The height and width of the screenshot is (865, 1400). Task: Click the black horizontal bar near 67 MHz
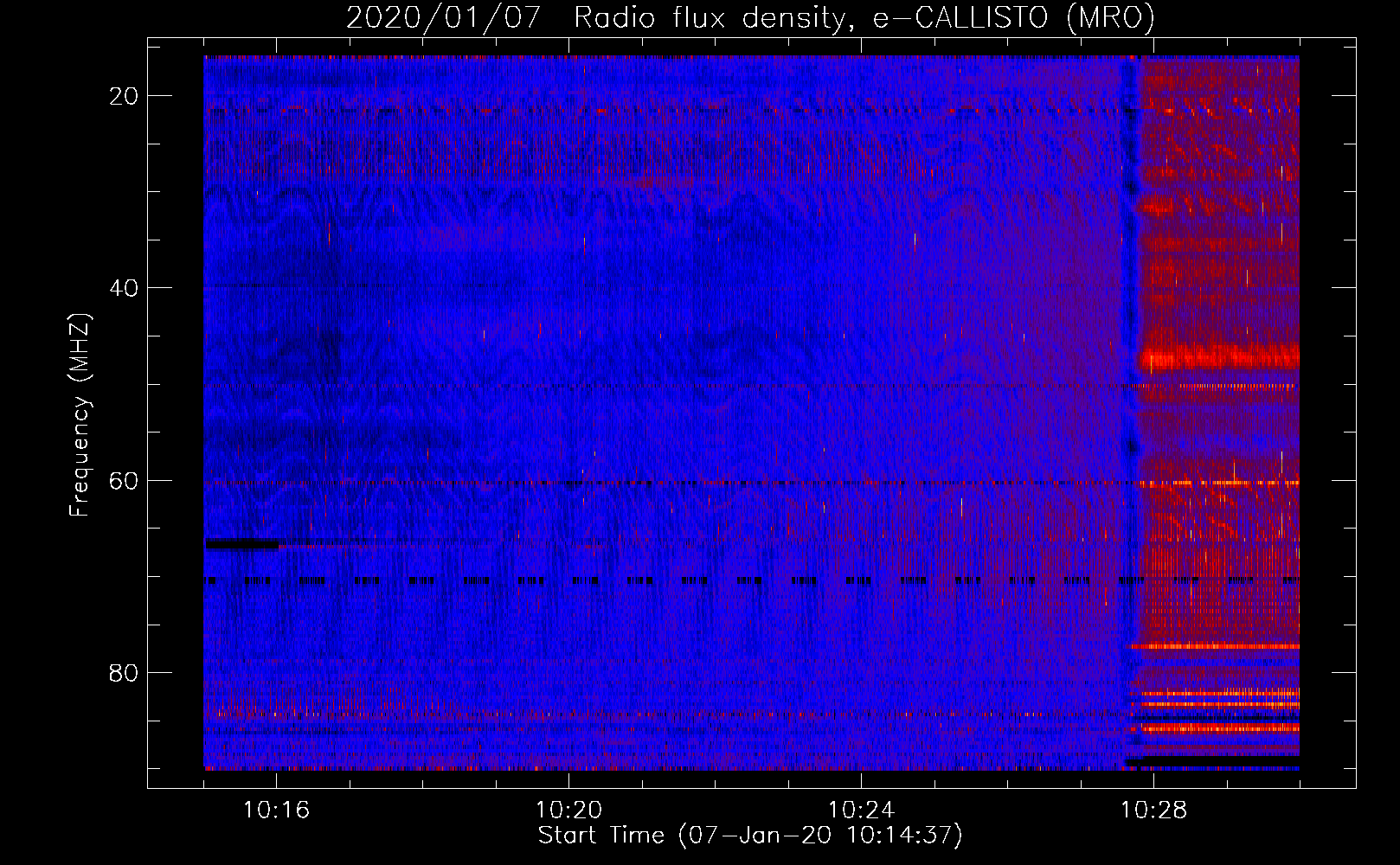pos(241,543)
